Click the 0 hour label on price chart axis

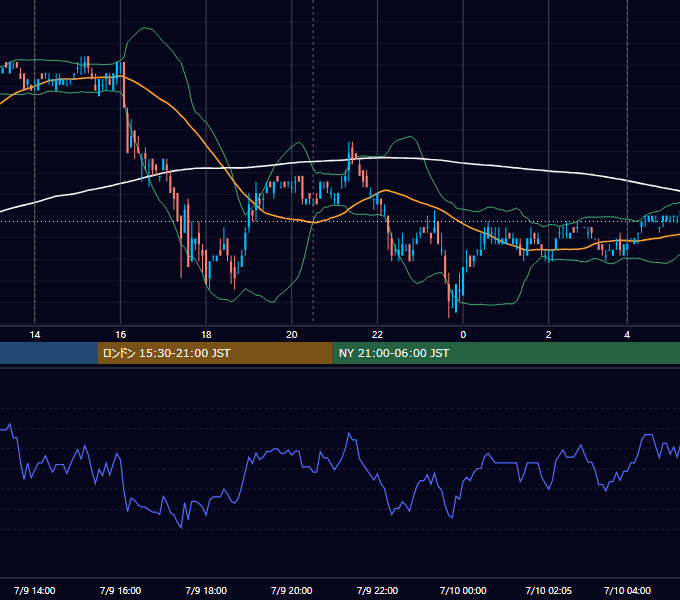pos(463,335)
